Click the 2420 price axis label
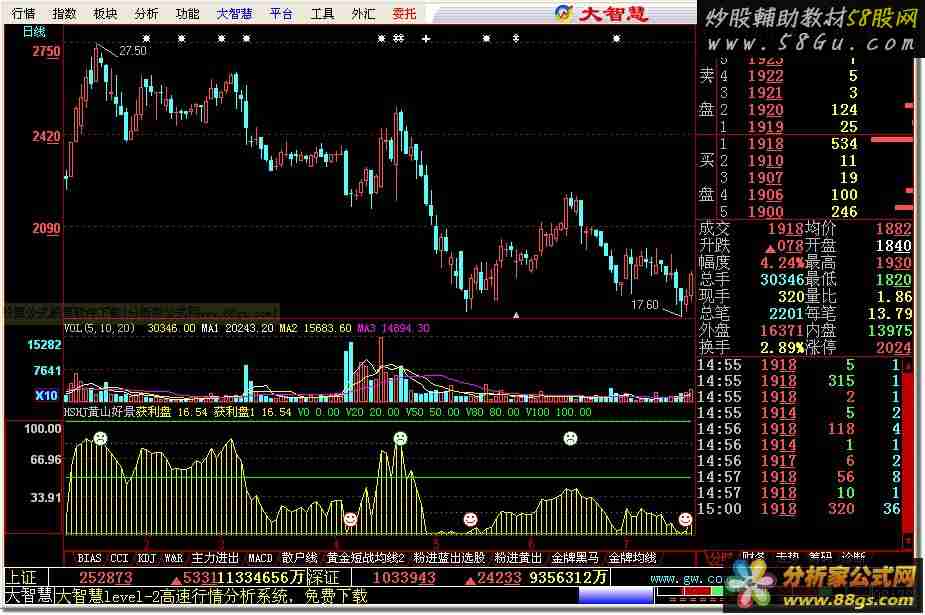Screen dimensions: 925x615 (46, 137)
